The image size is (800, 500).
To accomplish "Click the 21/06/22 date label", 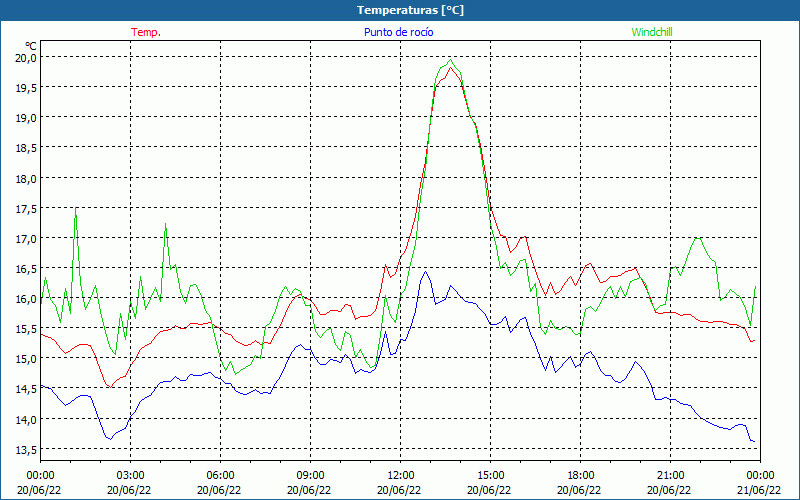I will [x=760, y=490].
